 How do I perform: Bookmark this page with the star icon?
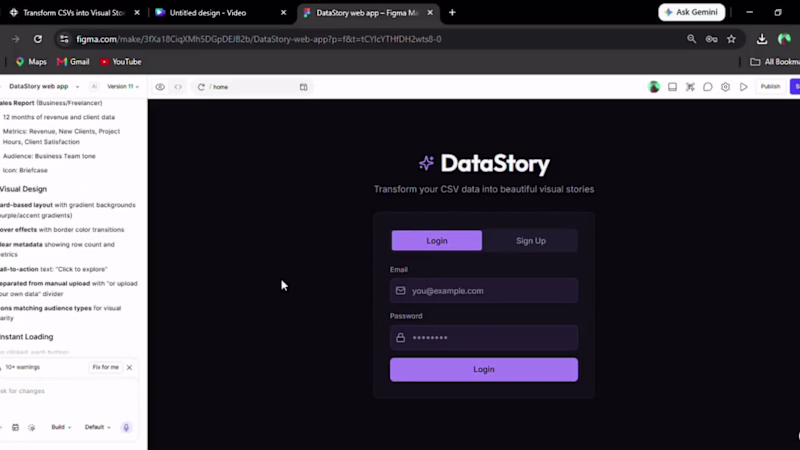point(732,39)
